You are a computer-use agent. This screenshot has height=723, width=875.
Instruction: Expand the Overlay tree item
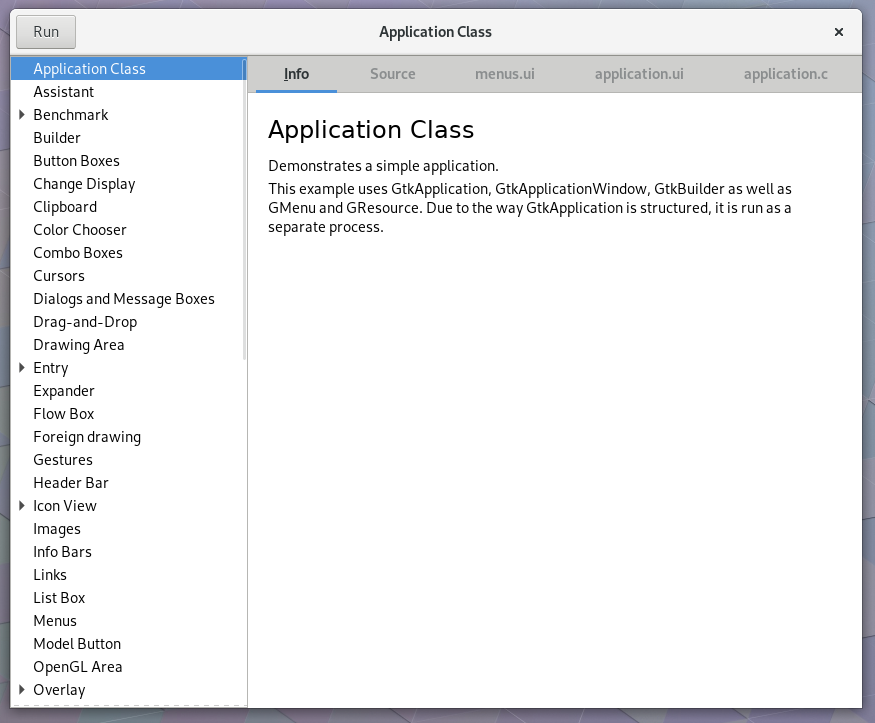point(22,690)
